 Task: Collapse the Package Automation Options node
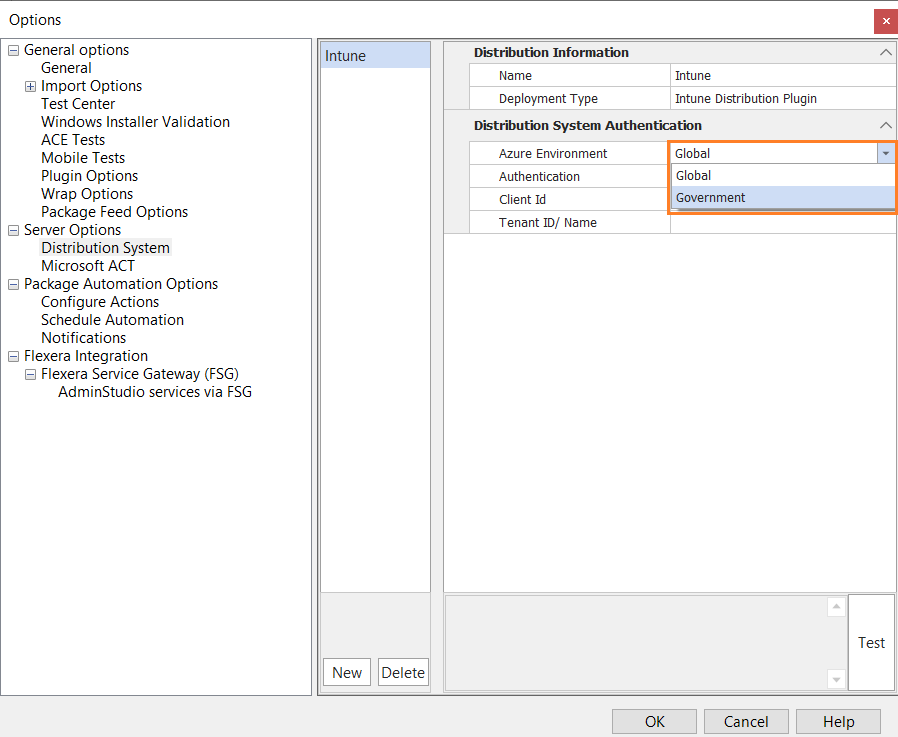[x=13, y=285]
